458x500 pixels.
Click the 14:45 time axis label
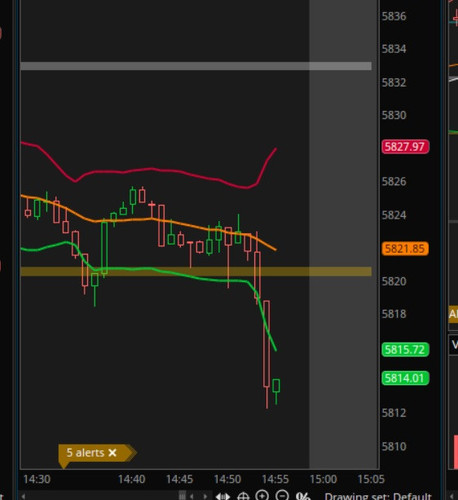tap(179, 479)
